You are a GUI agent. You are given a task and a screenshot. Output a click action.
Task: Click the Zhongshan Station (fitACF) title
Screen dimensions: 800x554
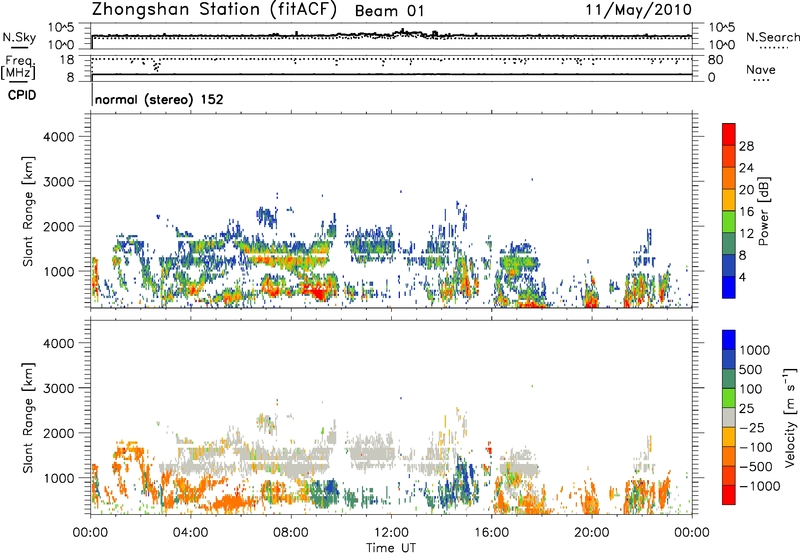click(x=214, y=9)
